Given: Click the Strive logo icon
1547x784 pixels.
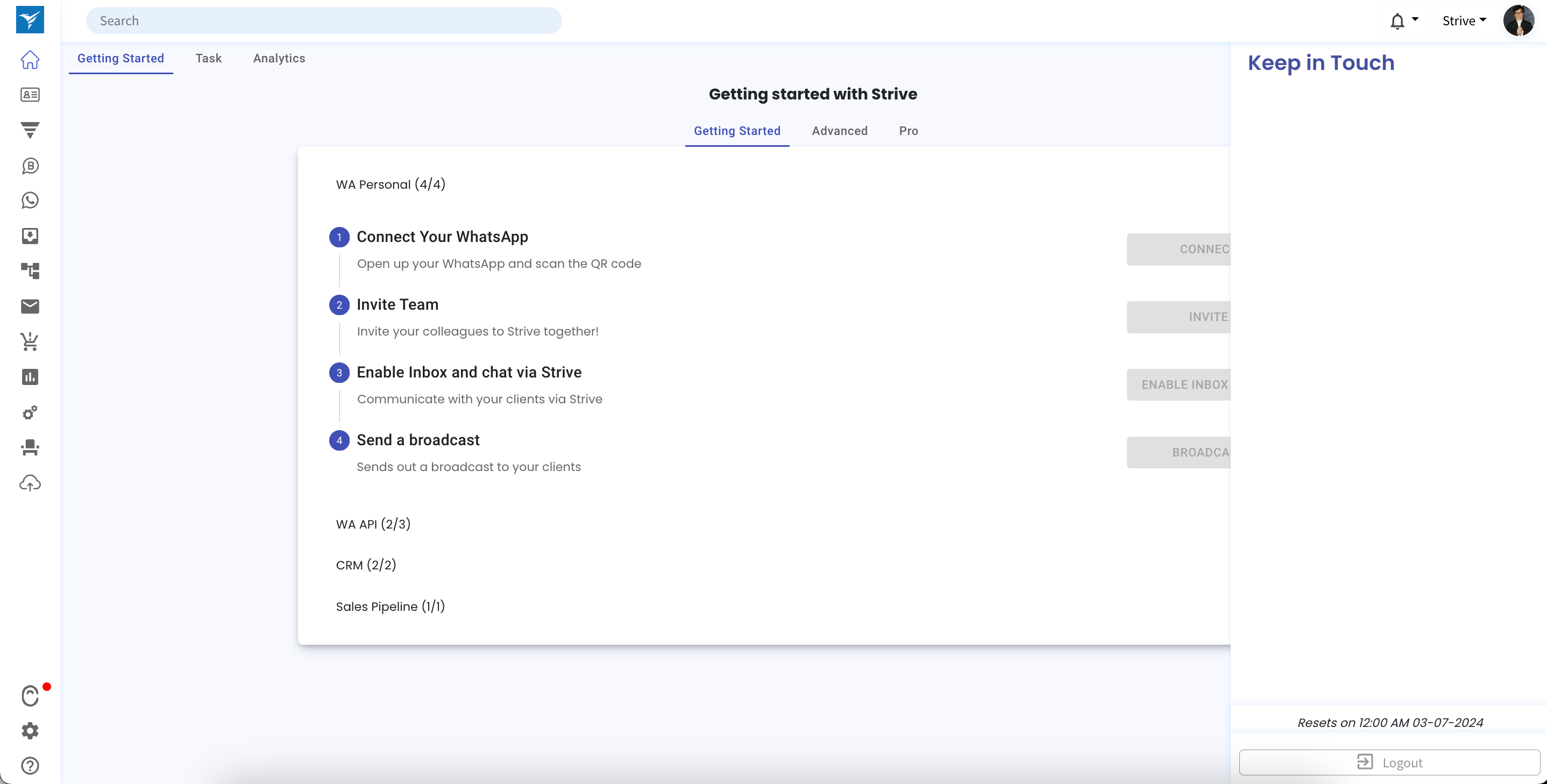Looking at the screenshot, I should pyautogui.click(x=30, y=20).
